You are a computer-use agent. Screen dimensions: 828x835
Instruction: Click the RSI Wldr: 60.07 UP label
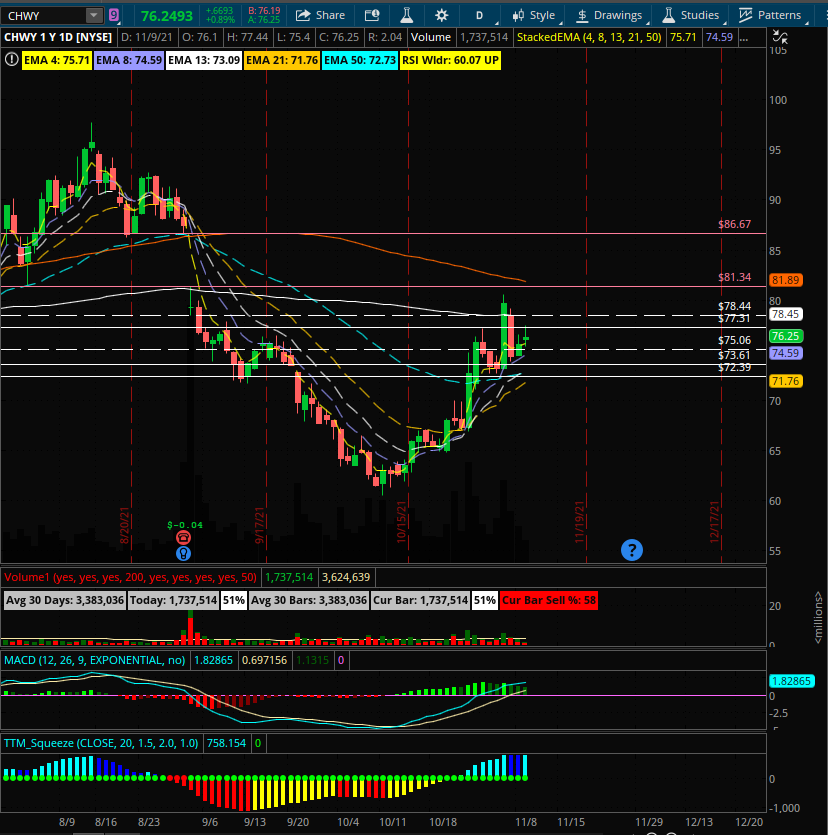click(450, 60)
